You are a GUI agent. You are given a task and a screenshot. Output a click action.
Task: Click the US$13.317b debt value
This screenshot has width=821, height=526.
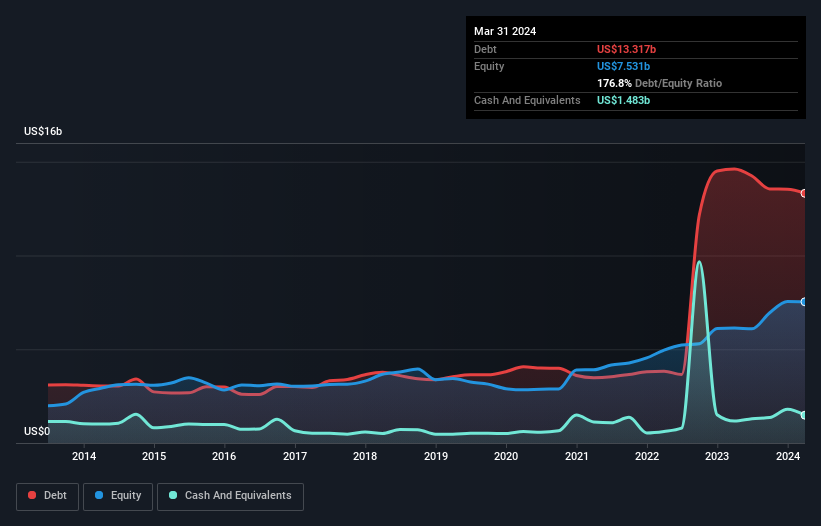tap(626, 49)
